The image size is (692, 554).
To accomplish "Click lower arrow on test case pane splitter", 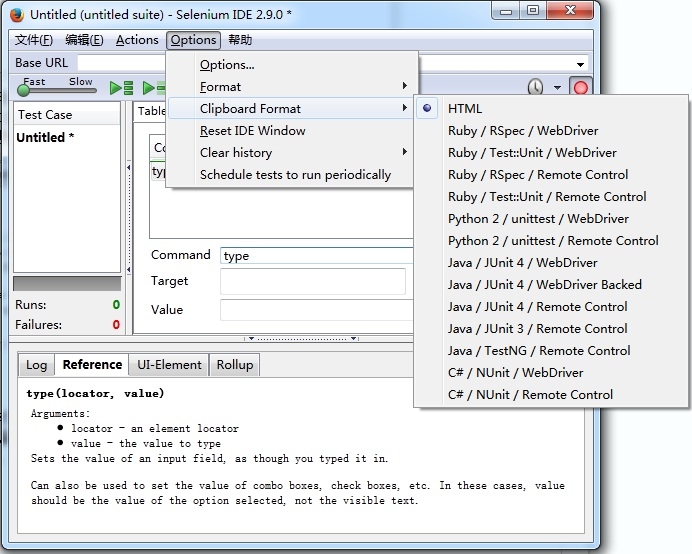I will (x=128, y=269).
